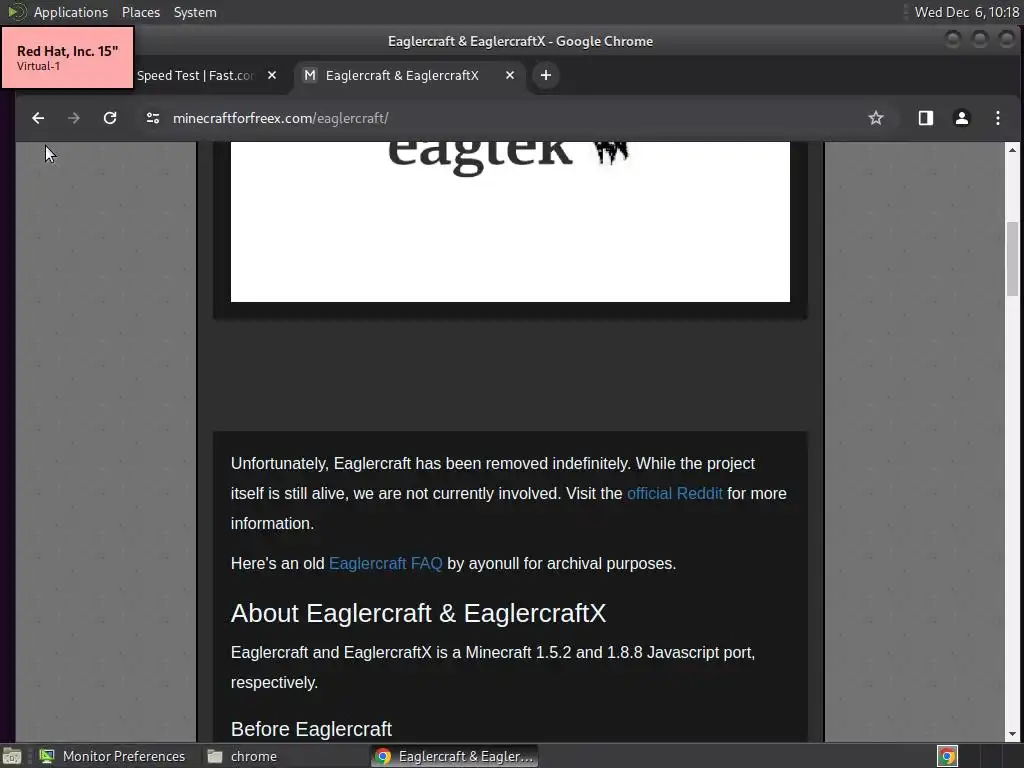Open the Applications menu
Screen dimensions: 1024x768
point(71,12)
